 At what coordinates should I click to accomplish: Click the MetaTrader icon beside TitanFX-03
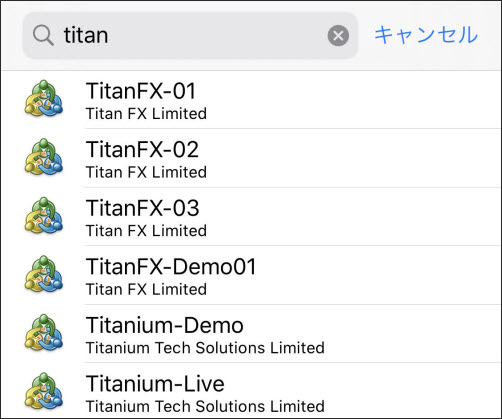pyautogui.click(x=44, y=216)
